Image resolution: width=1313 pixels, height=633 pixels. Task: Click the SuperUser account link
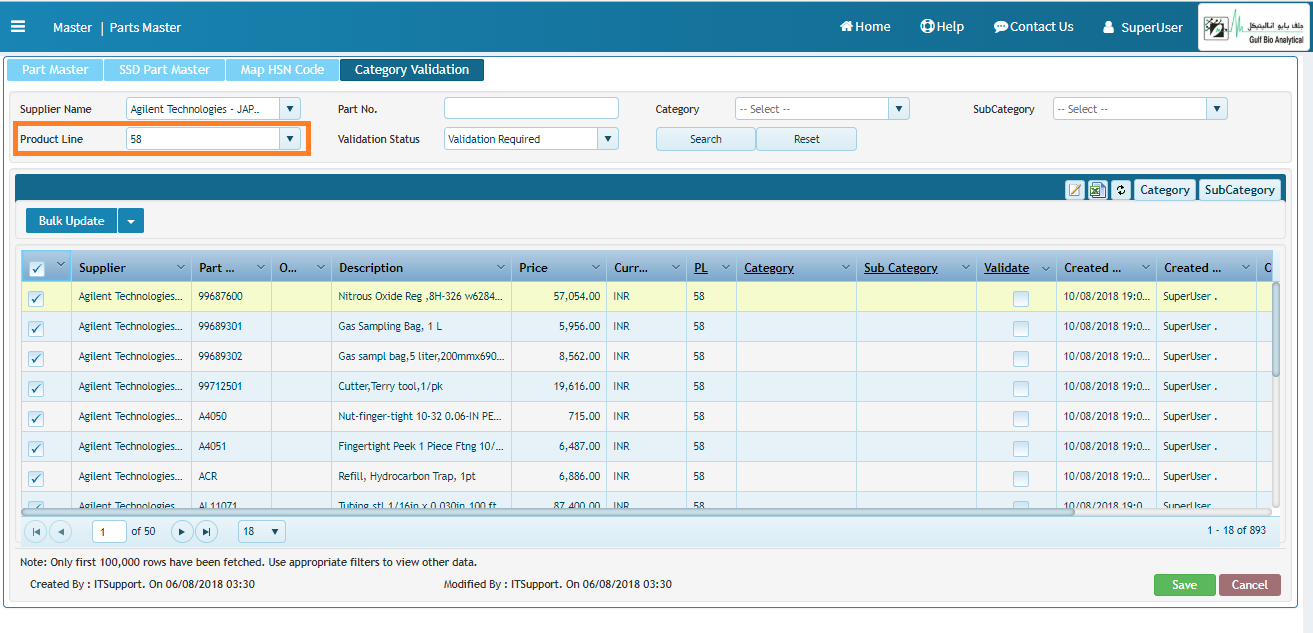click(x=1142, y=28)
